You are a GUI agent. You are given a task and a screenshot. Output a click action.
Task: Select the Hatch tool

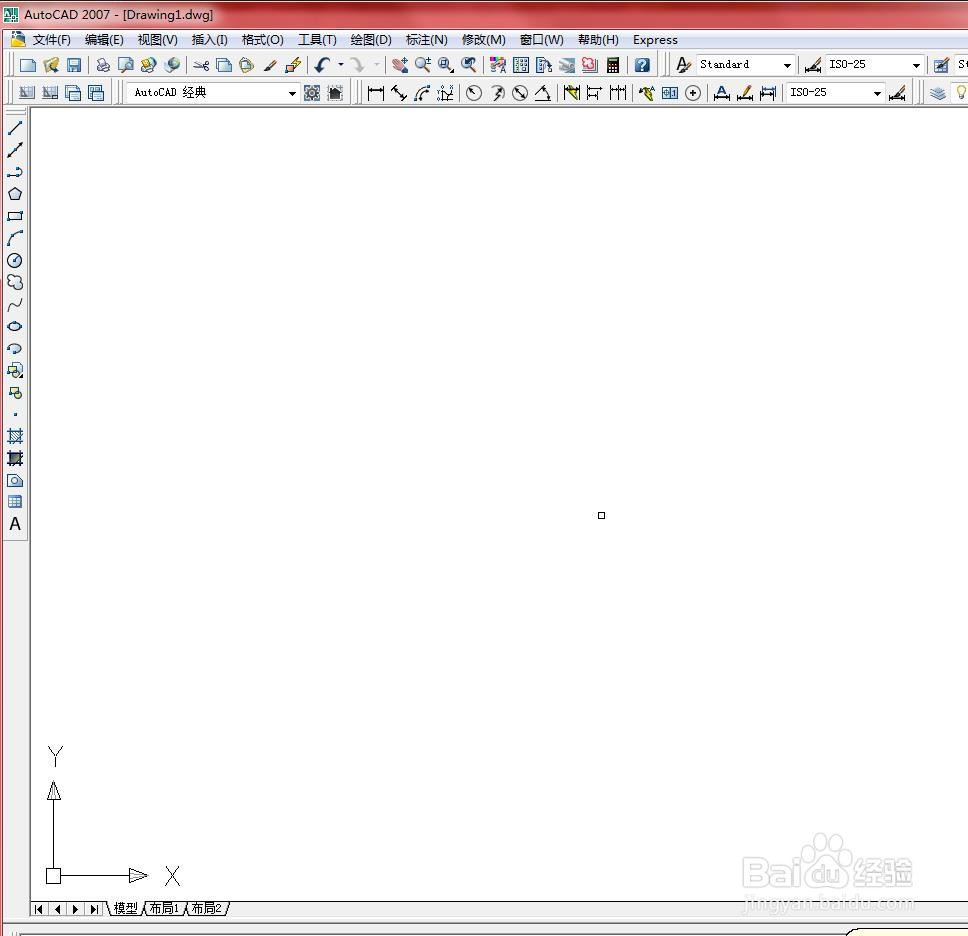pos(15,437)
